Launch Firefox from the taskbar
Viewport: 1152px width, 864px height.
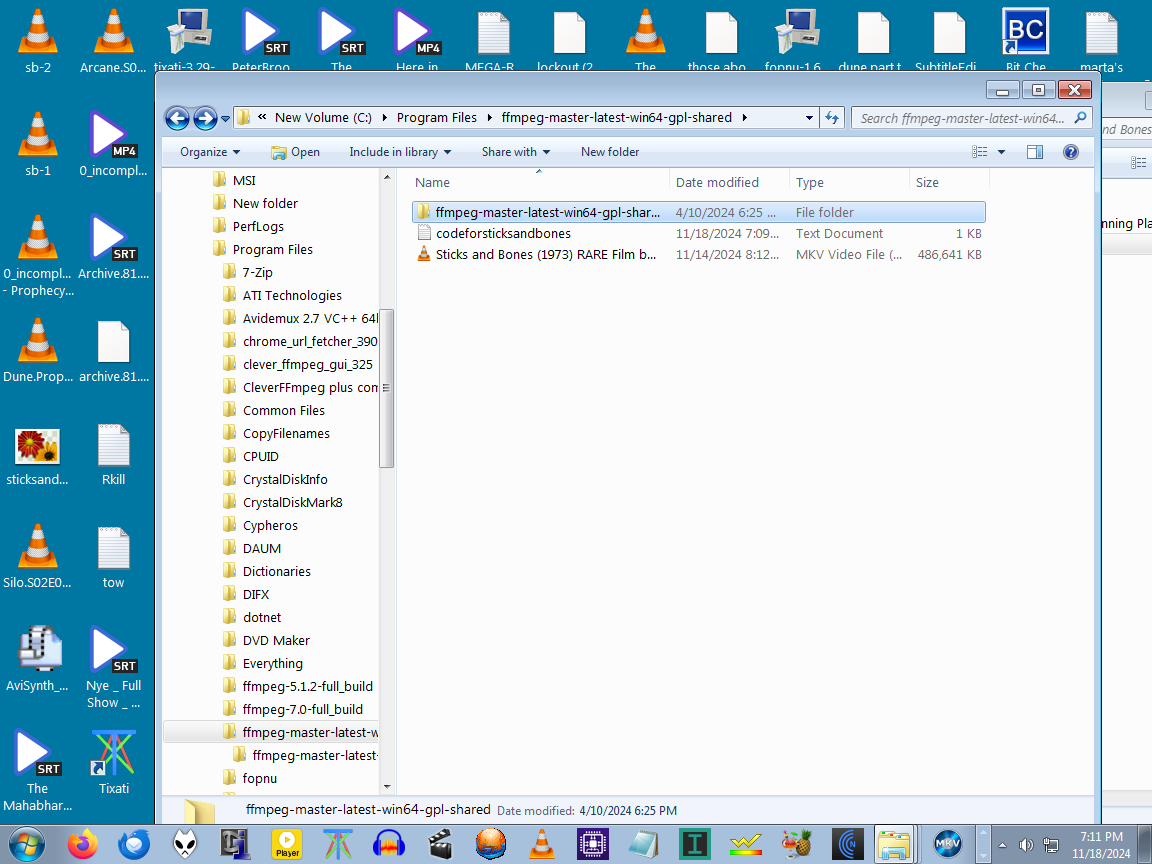pos(83,844)
